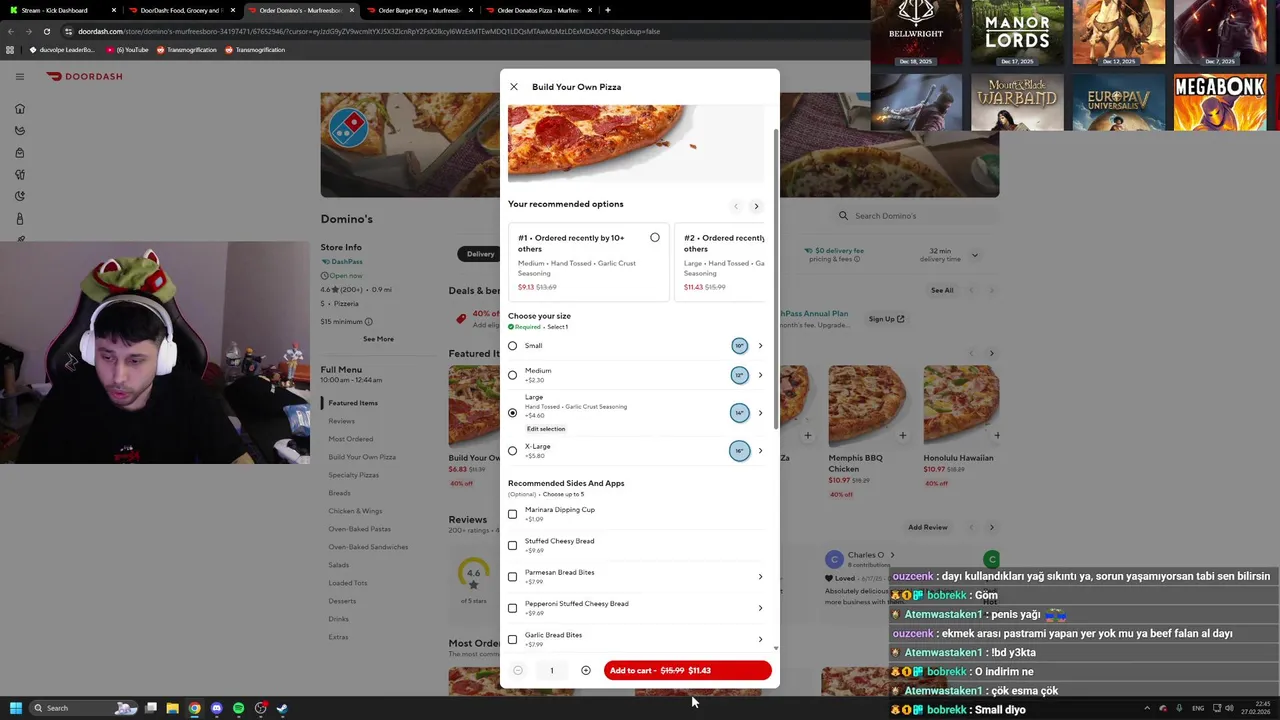This screenshot has width=1280, height=720.
Task: Open Discord from taskbar
Action: pyautogui.click(x=216, y=708)
